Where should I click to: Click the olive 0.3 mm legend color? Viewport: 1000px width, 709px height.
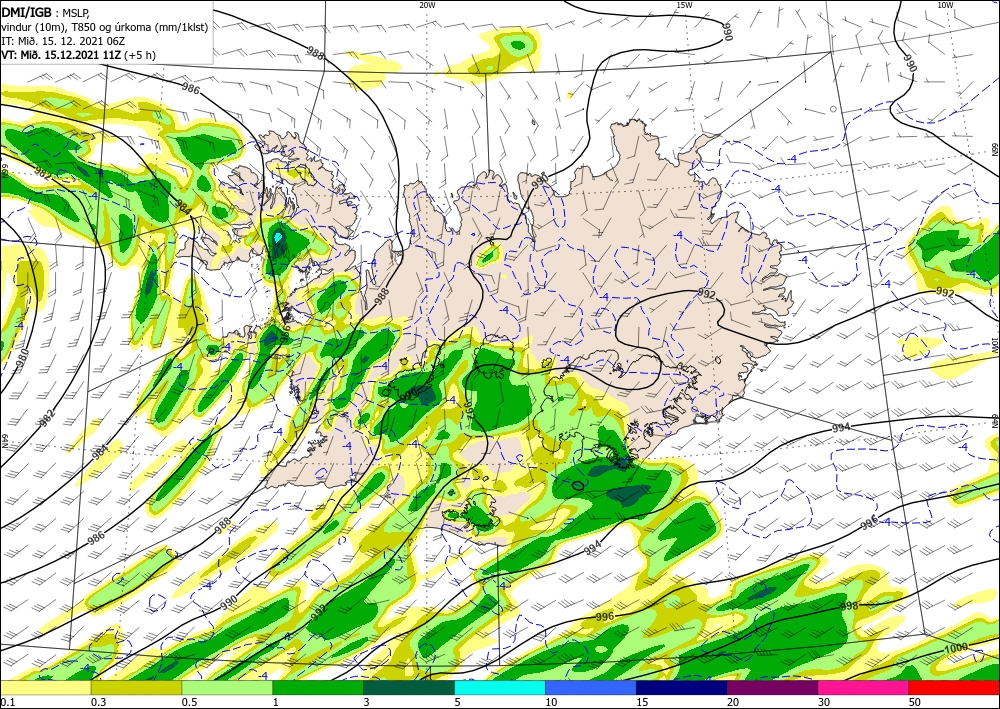136,688
